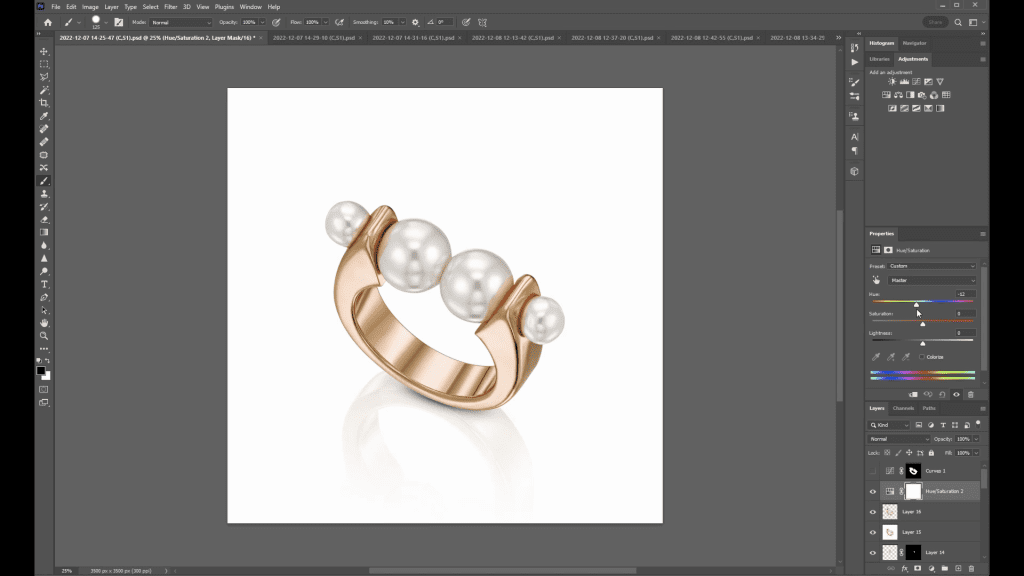Open the Master channel dropdown
The height and width of the screenshot is (576, 1024).
pos(932,280)
